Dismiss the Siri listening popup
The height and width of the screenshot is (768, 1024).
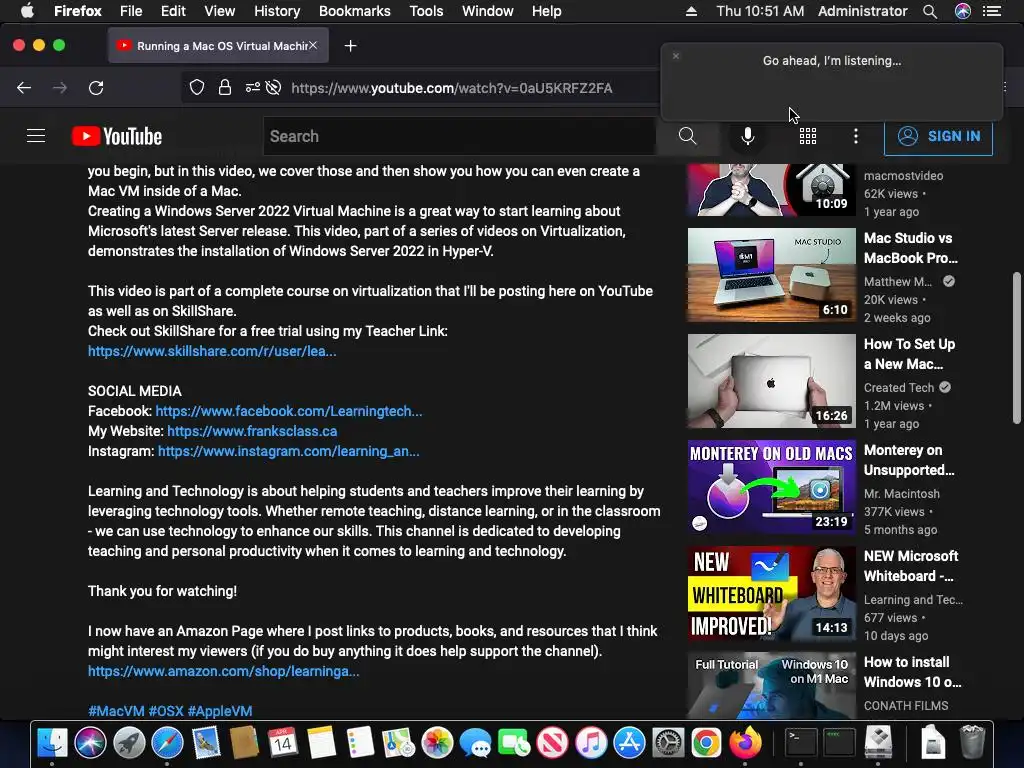676,56
